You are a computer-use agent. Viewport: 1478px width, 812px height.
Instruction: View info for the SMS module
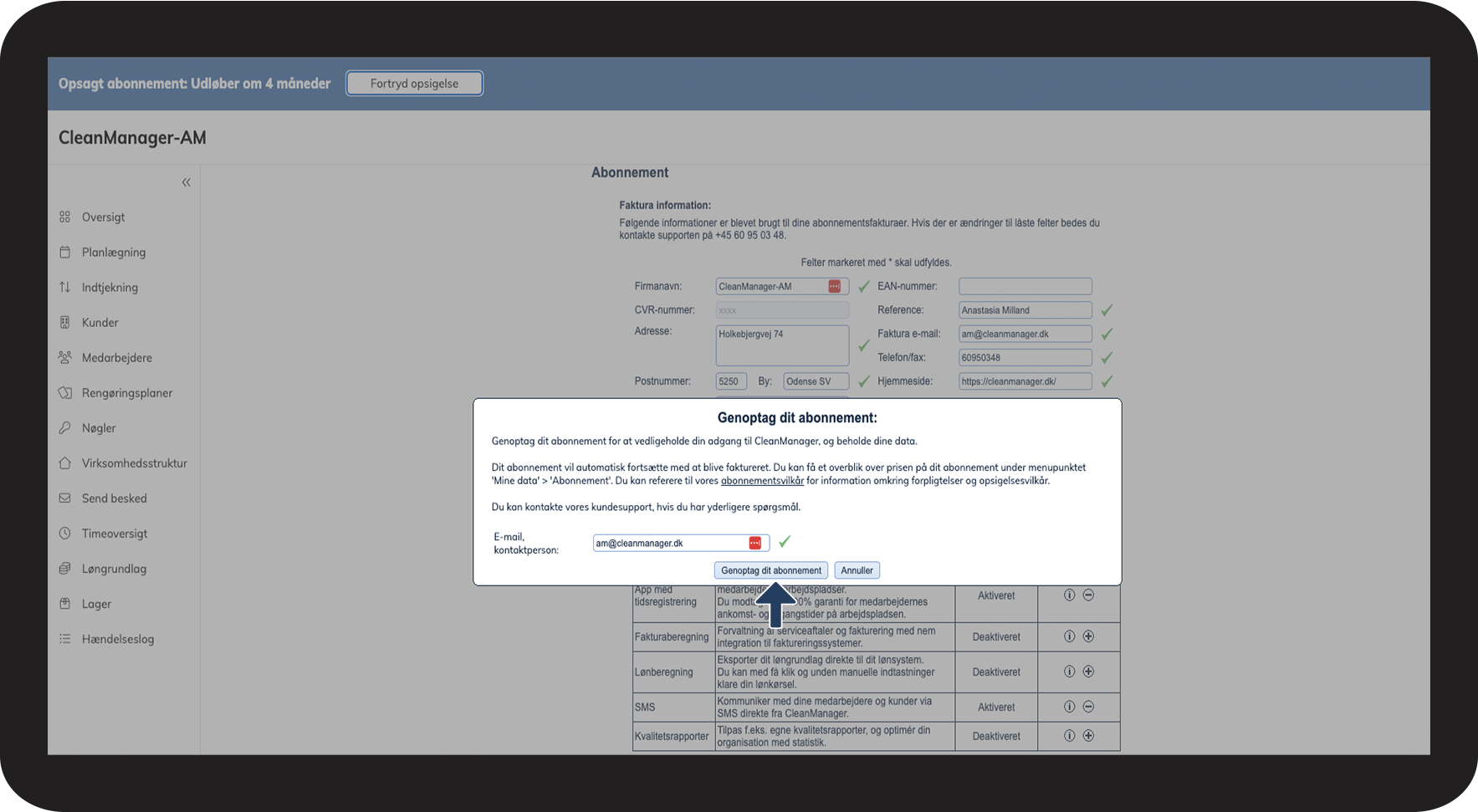coord(1069,707)
